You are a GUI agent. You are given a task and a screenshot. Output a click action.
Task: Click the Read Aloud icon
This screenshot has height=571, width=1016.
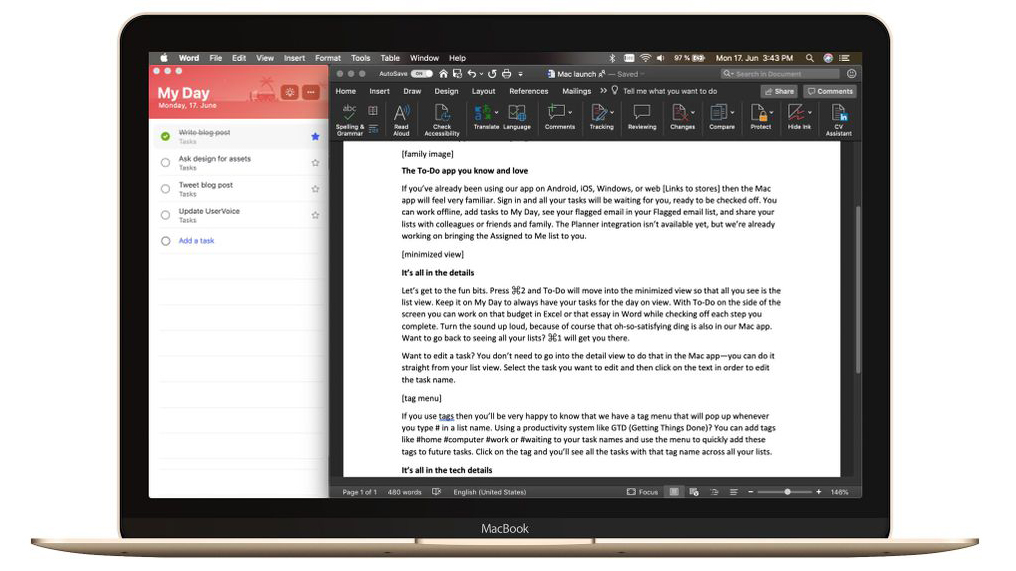click(402, 113)
